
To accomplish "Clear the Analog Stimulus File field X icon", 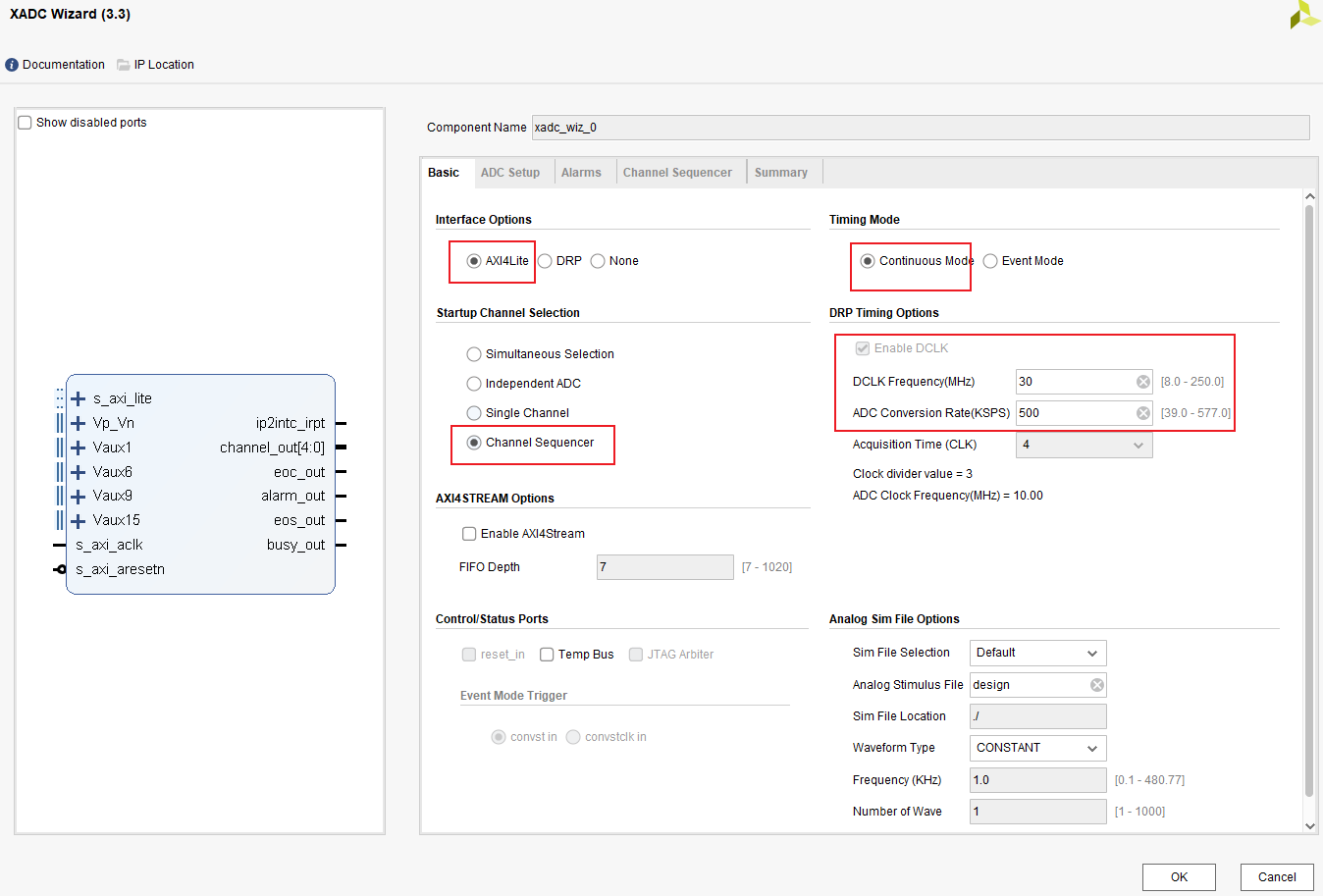I will pos(1097,685).
